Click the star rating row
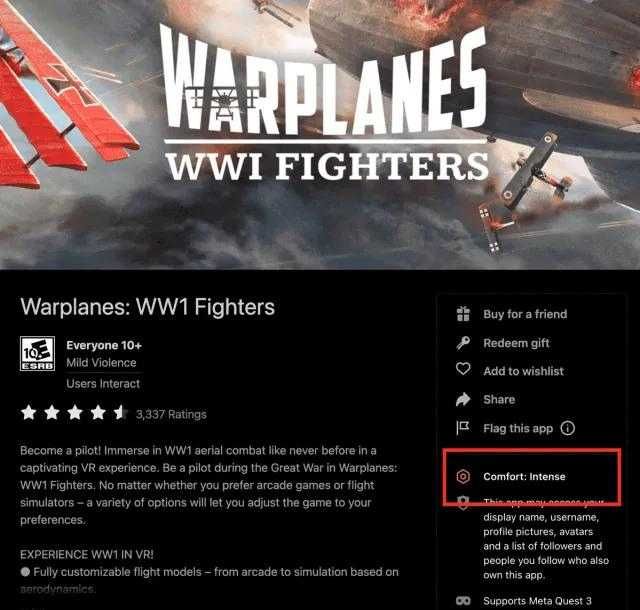640x610 pixels. 74,412
